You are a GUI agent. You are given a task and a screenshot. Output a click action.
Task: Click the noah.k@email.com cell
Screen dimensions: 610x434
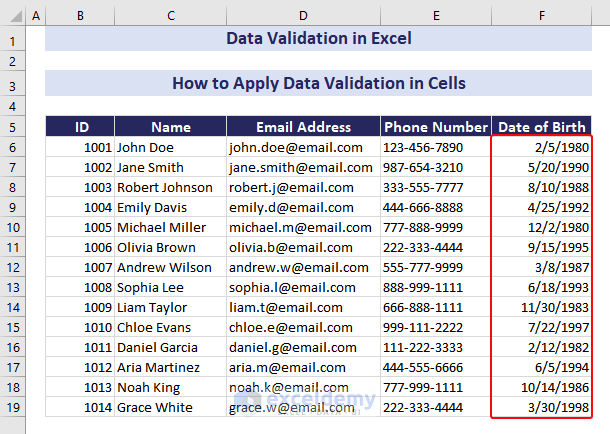(x=303, y=387)
